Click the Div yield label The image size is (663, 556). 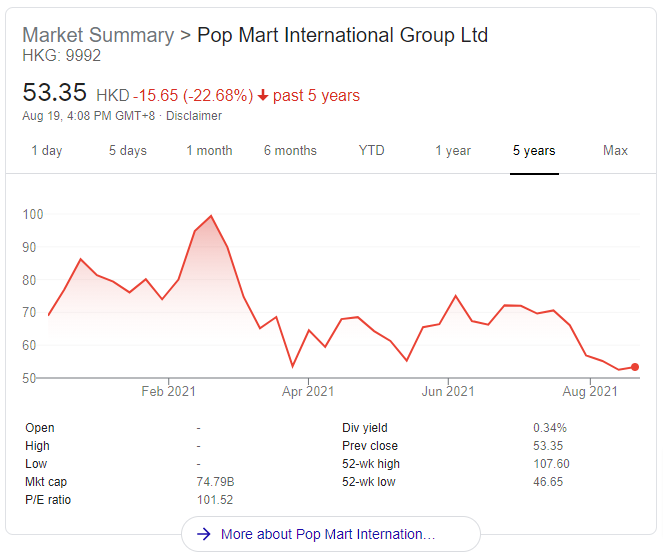[365, 428]
